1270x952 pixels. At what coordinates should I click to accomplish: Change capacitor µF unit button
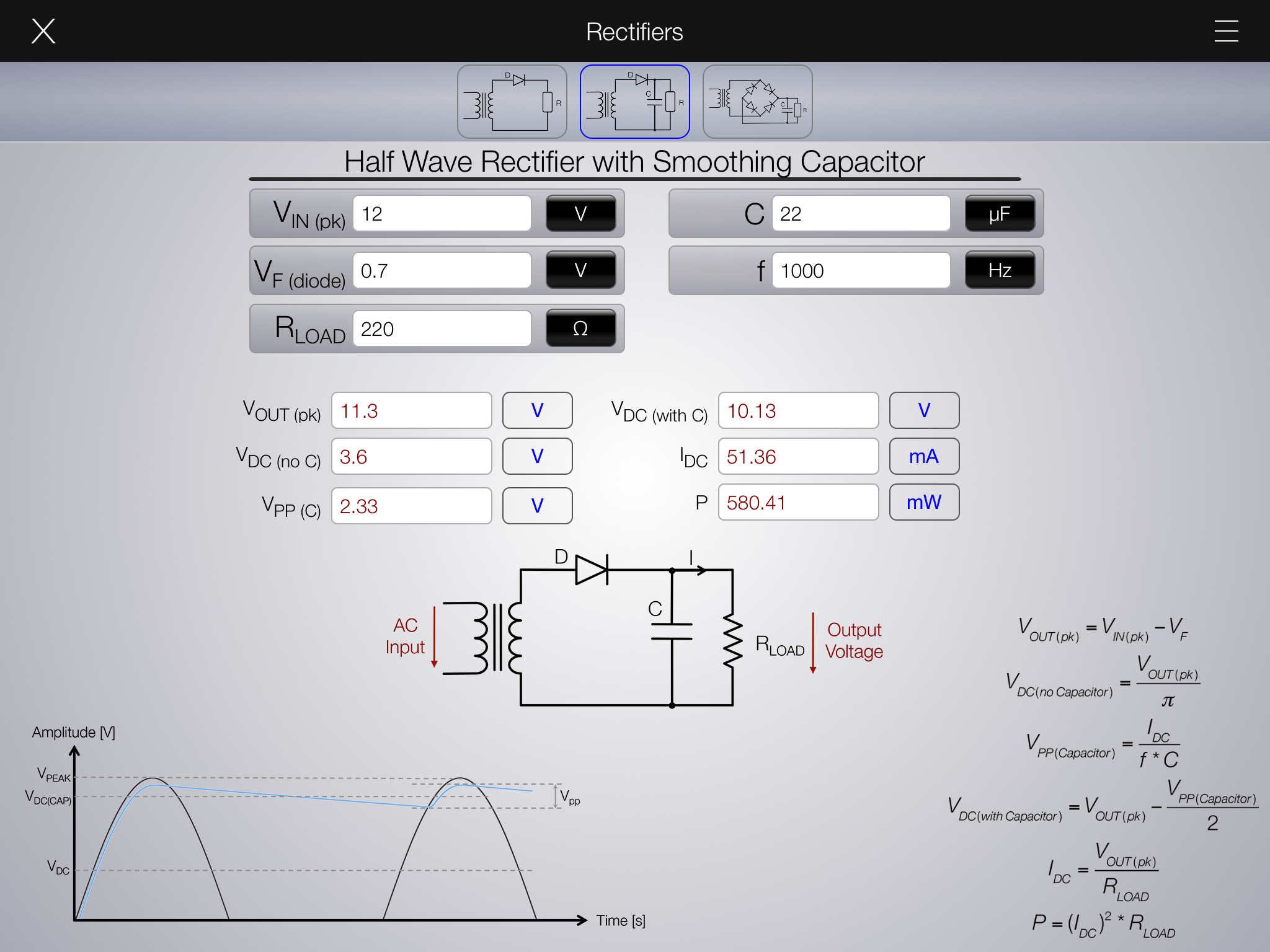coord(1000,214)
